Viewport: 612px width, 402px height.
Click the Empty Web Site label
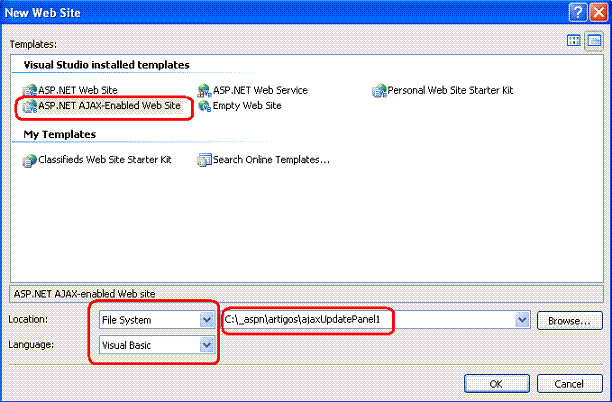click(247, 106)
